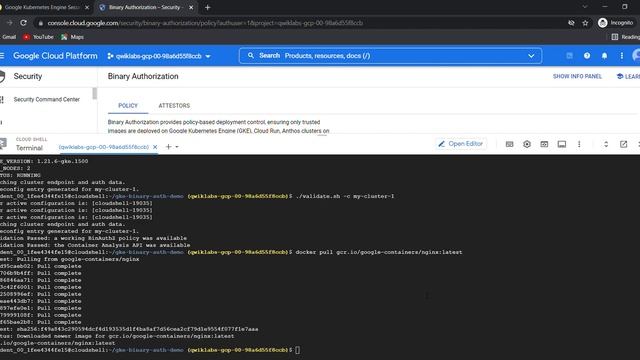Open the GCP header three-dot settings menu
The image size is (640, 360).
coord(621,56)
